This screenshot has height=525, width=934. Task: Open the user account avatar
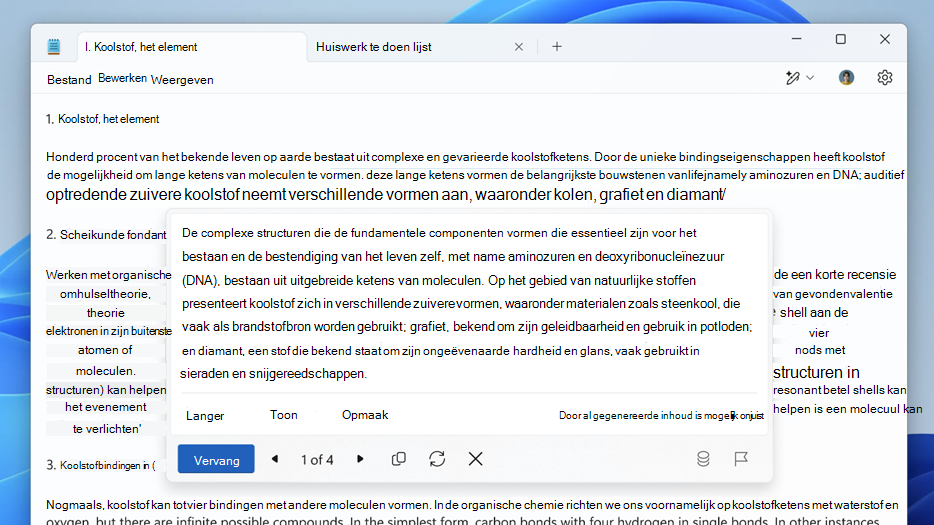pos(846,77)
